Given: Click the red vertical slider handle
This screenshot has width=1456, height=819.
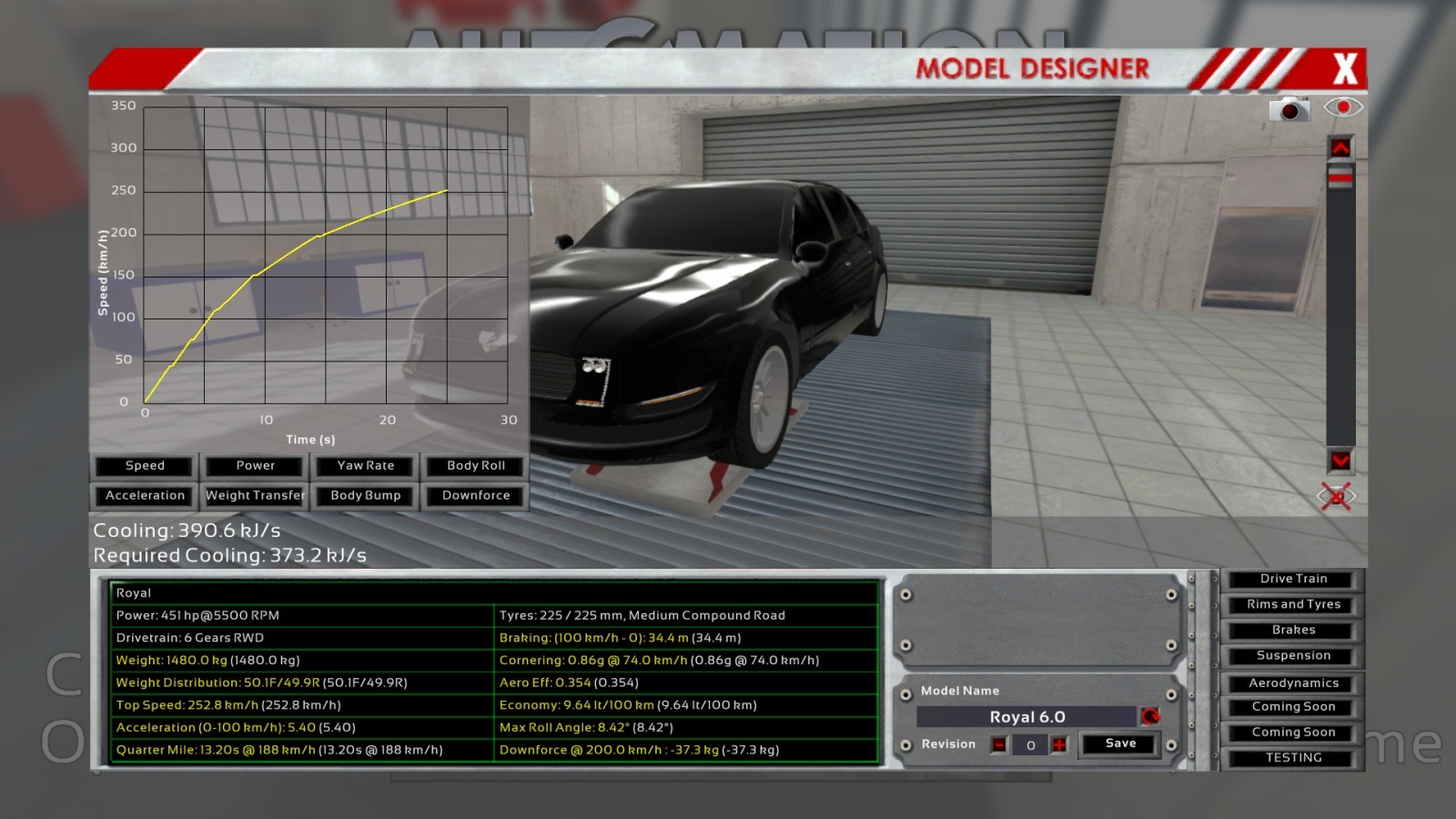Looking at the screenshot, I should pos(1340,177).
